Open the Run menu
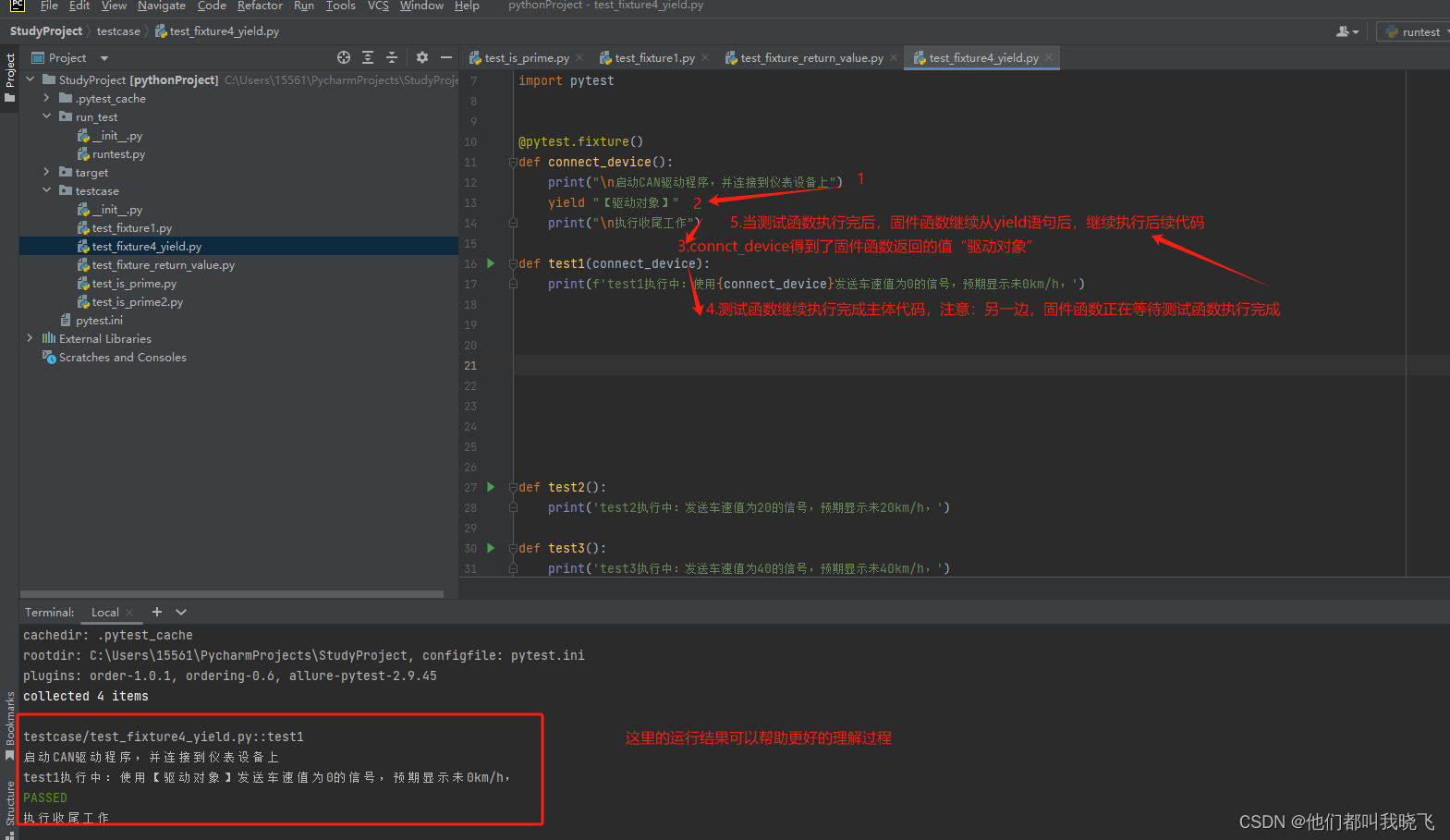The width and height of the screenshot is (1450, 840). (304, 6)
